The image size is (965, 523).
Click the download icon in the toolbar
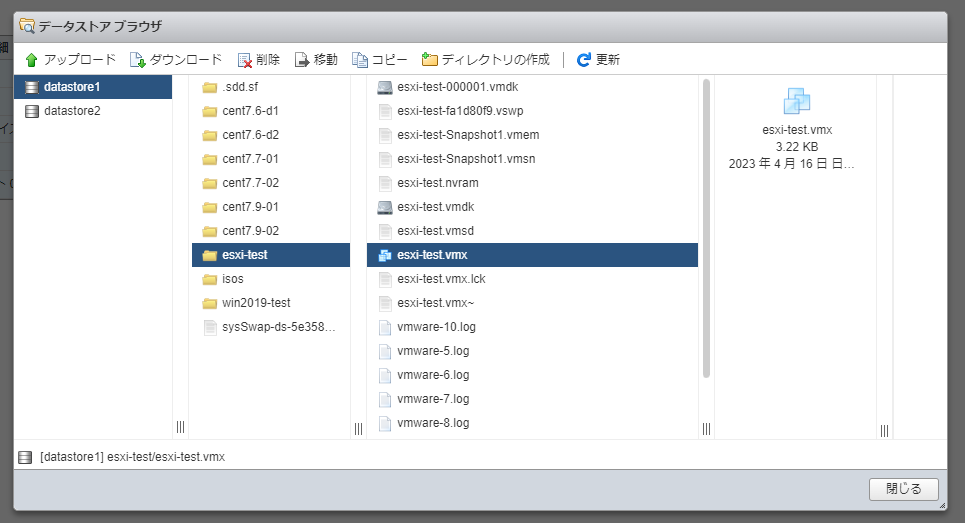[137, 60]
